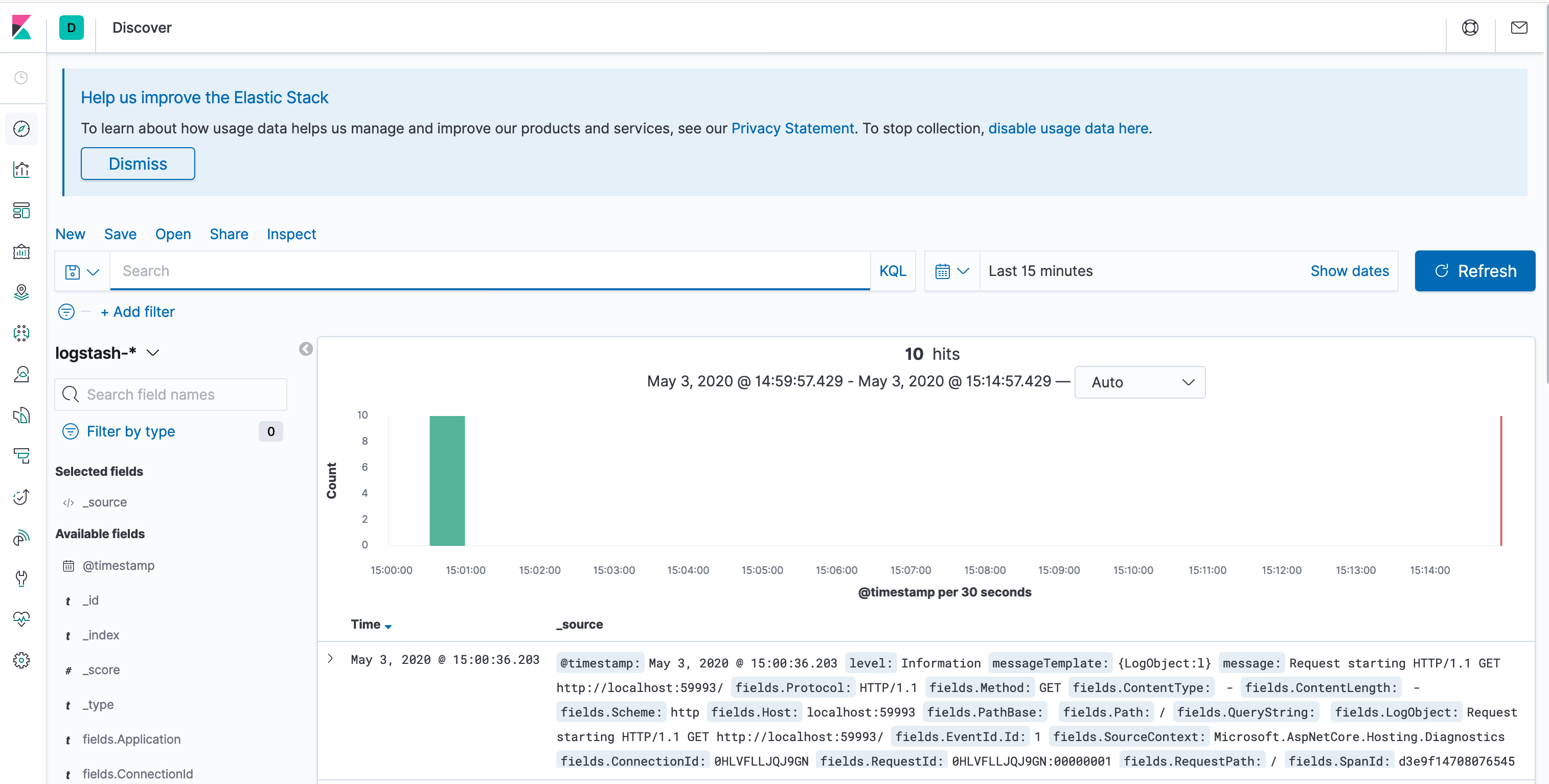The image size is (1549, 784).
Task: Click the New menu item
Action: coord(71,234)
